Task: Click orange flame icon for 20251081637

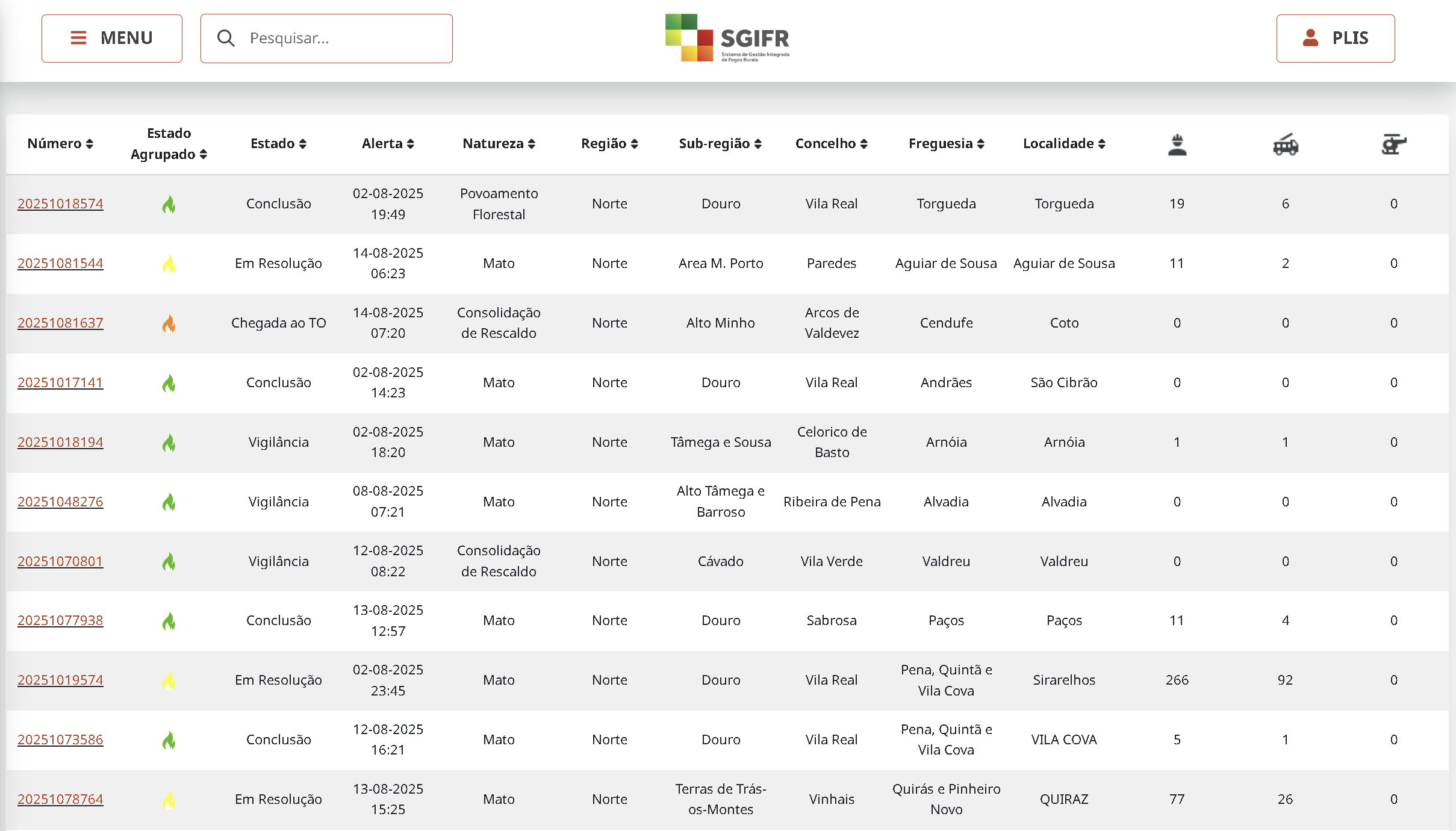Action: click(x=169, y=324)
